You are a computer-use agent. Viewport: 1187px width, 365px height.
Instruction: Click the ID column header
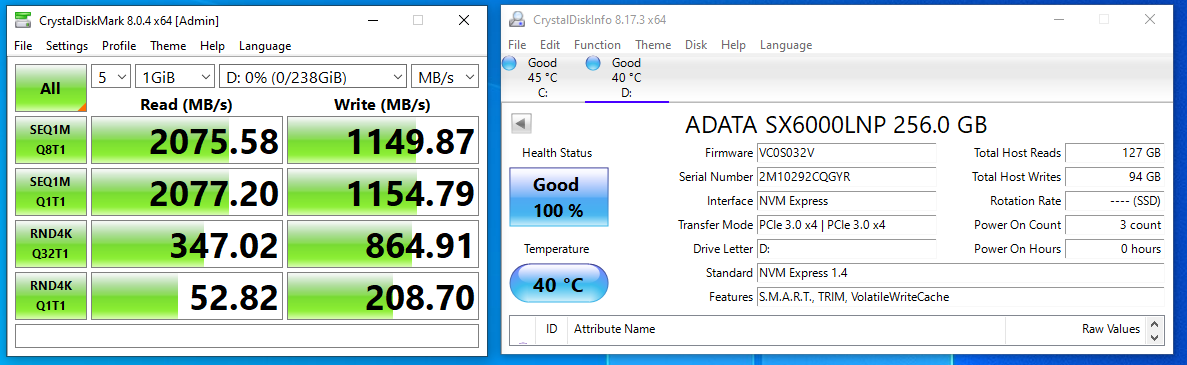coord(552,329)
